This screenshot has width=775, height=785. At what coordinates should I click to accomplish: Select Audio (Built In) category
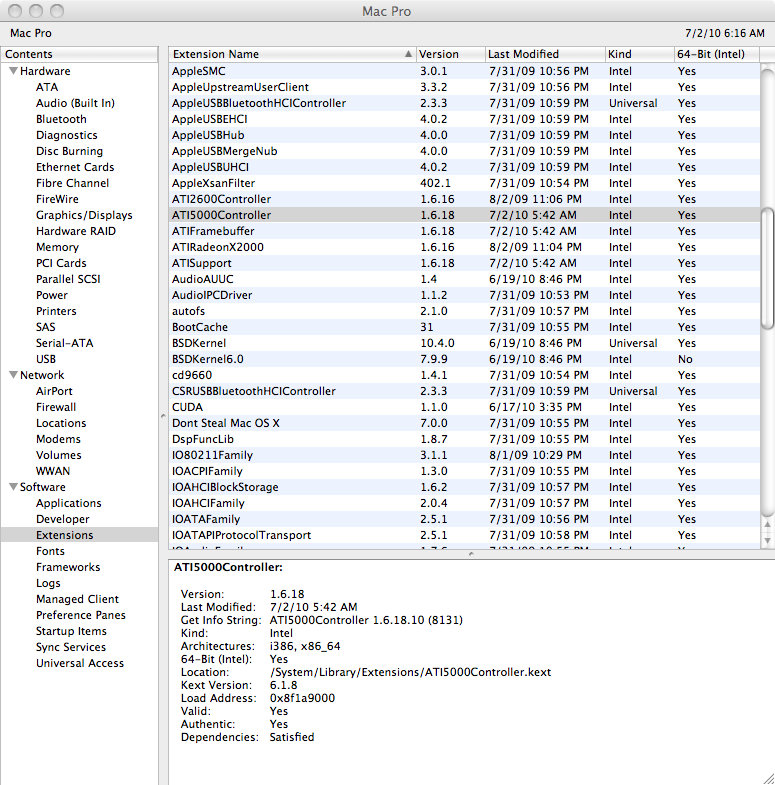click(75, 103)
